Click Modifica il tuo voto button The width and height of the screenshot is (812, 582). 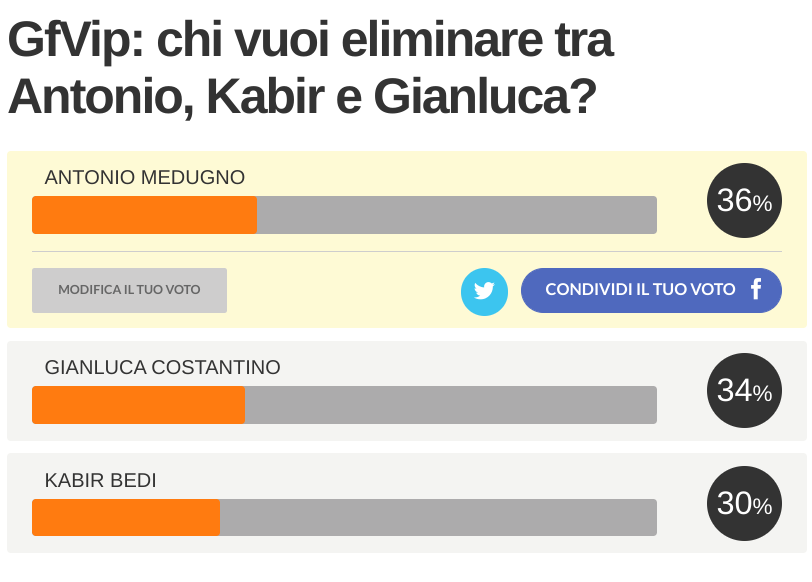click(x=129, y=290)
